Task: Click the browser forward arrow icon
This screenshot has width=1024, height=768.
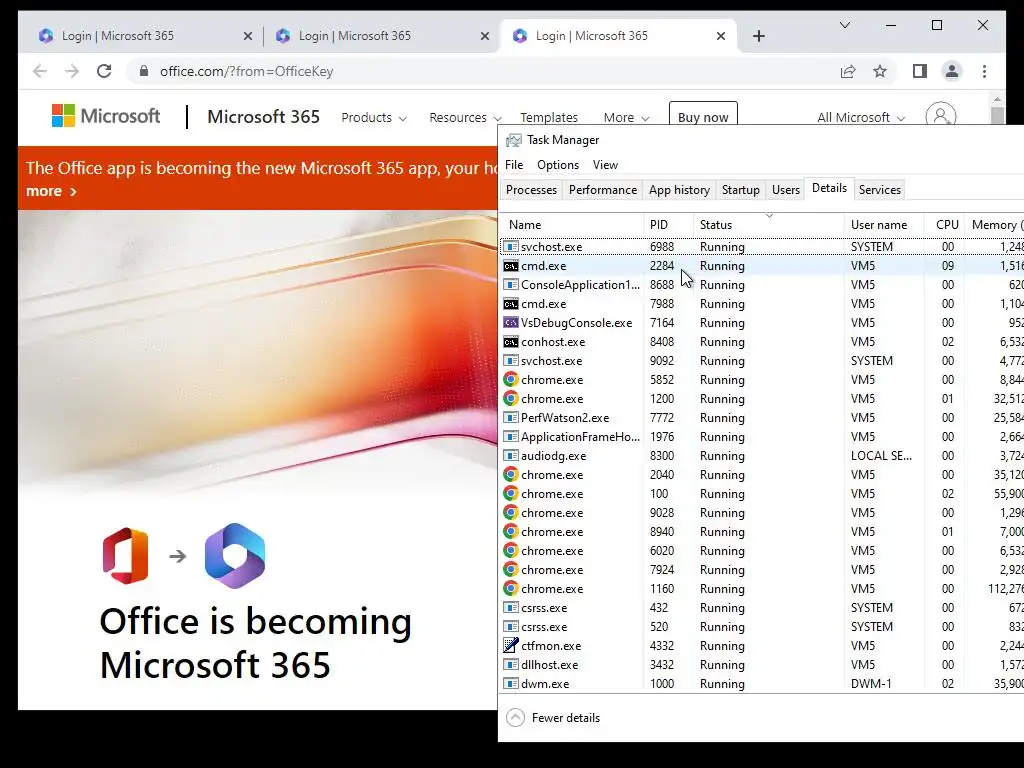Action: tap(72, 71)
